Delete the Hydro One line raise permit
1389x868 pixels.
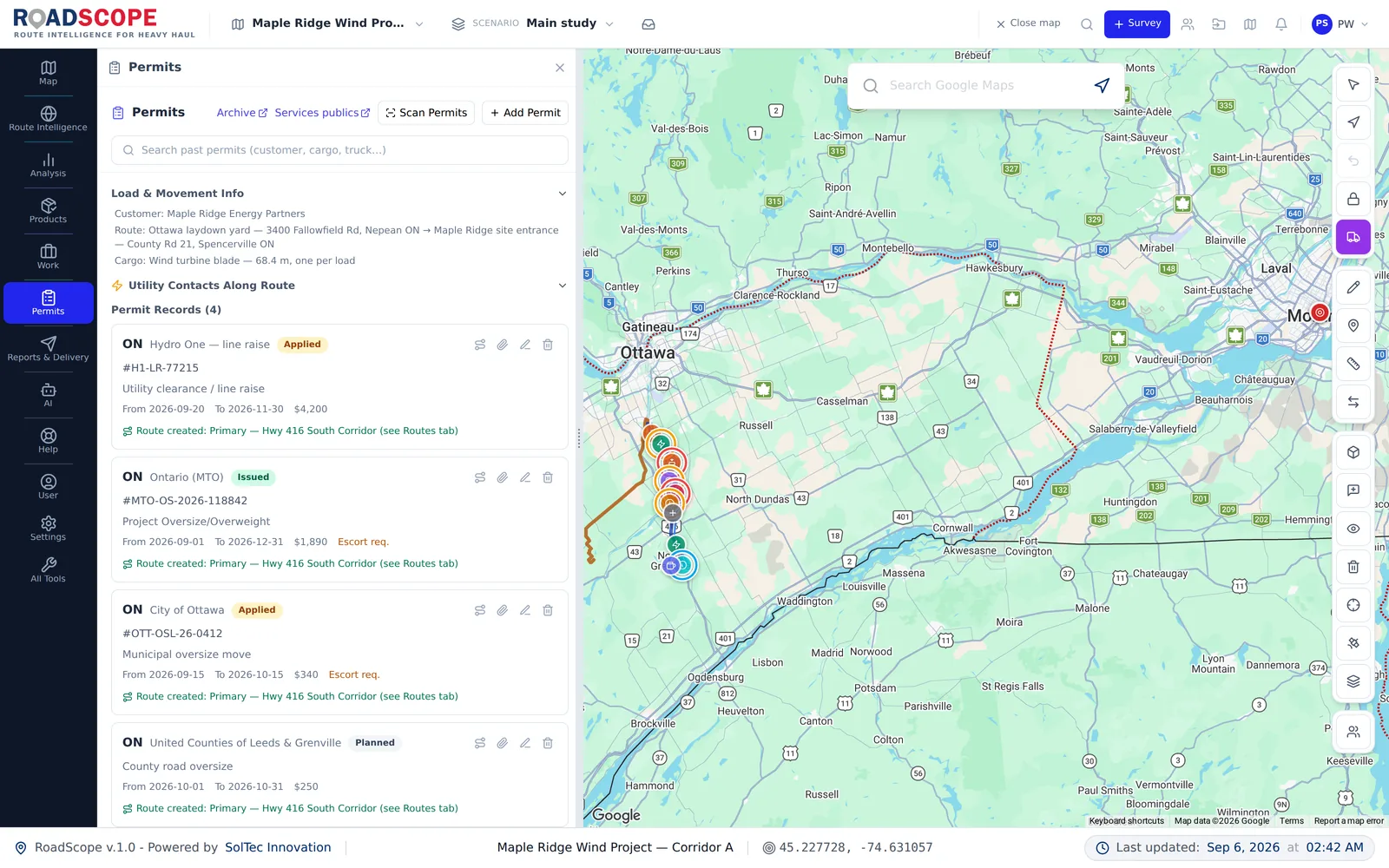click(x=548, y=345)
